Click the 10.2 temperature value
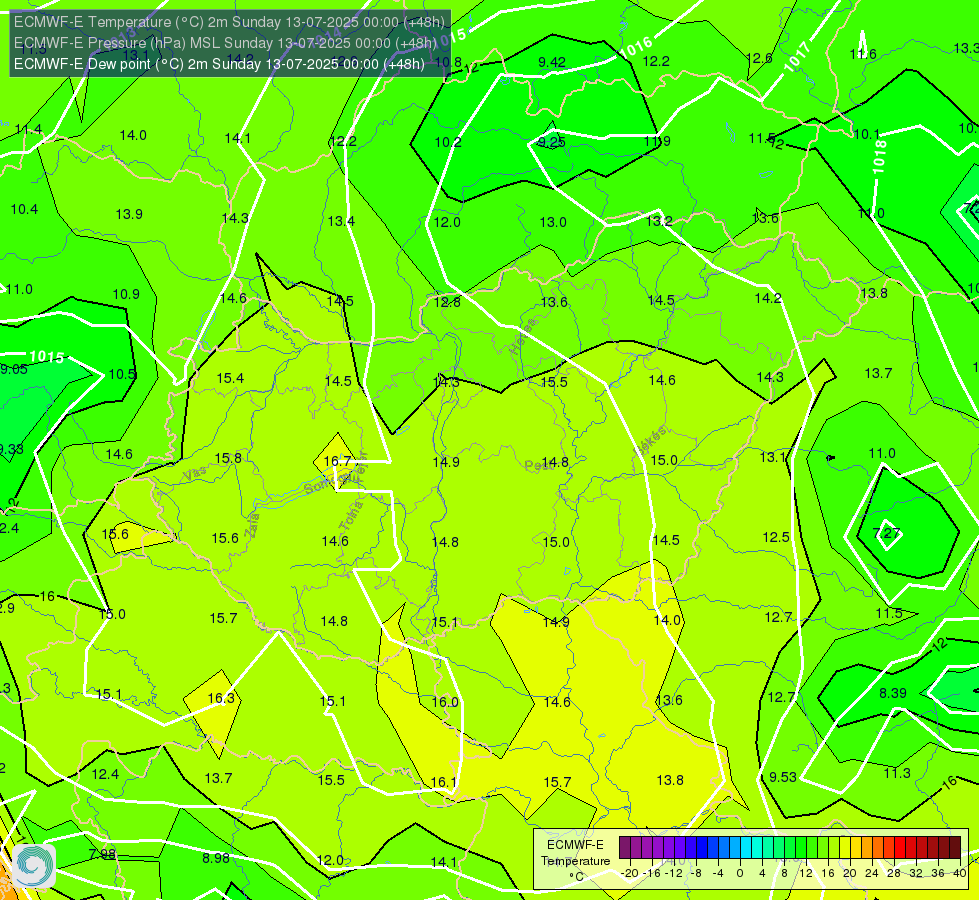Screen dimensions: 979x900 pos(448,142)
